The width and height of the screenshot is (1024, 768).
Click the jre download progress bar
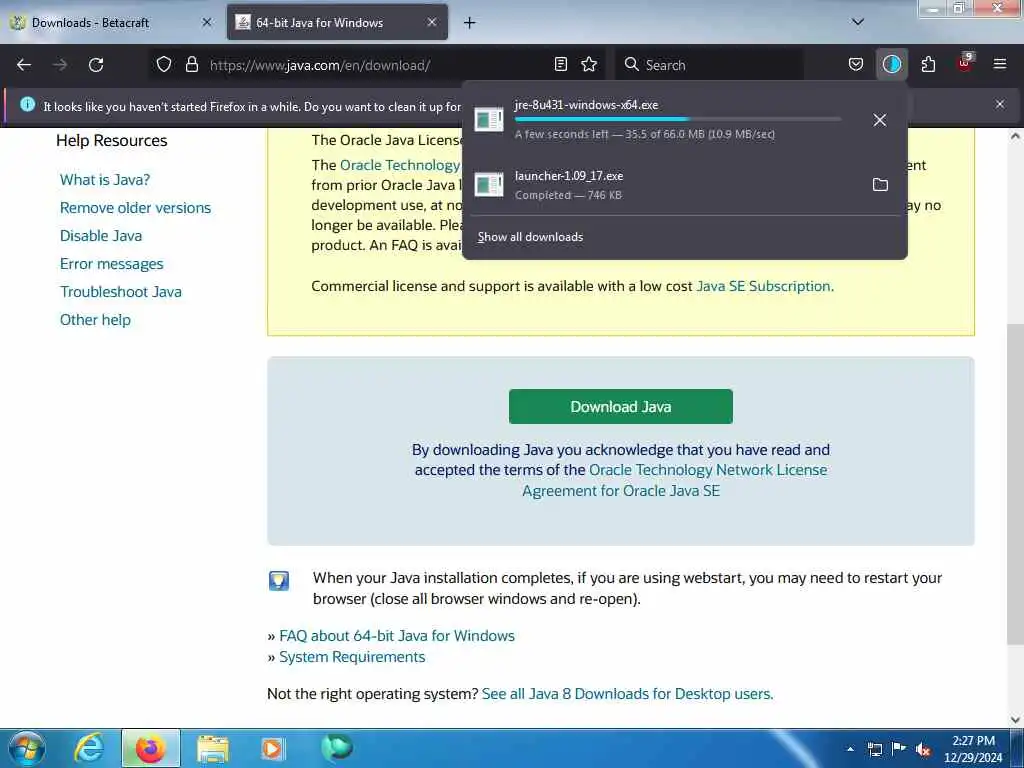[678, 119]
